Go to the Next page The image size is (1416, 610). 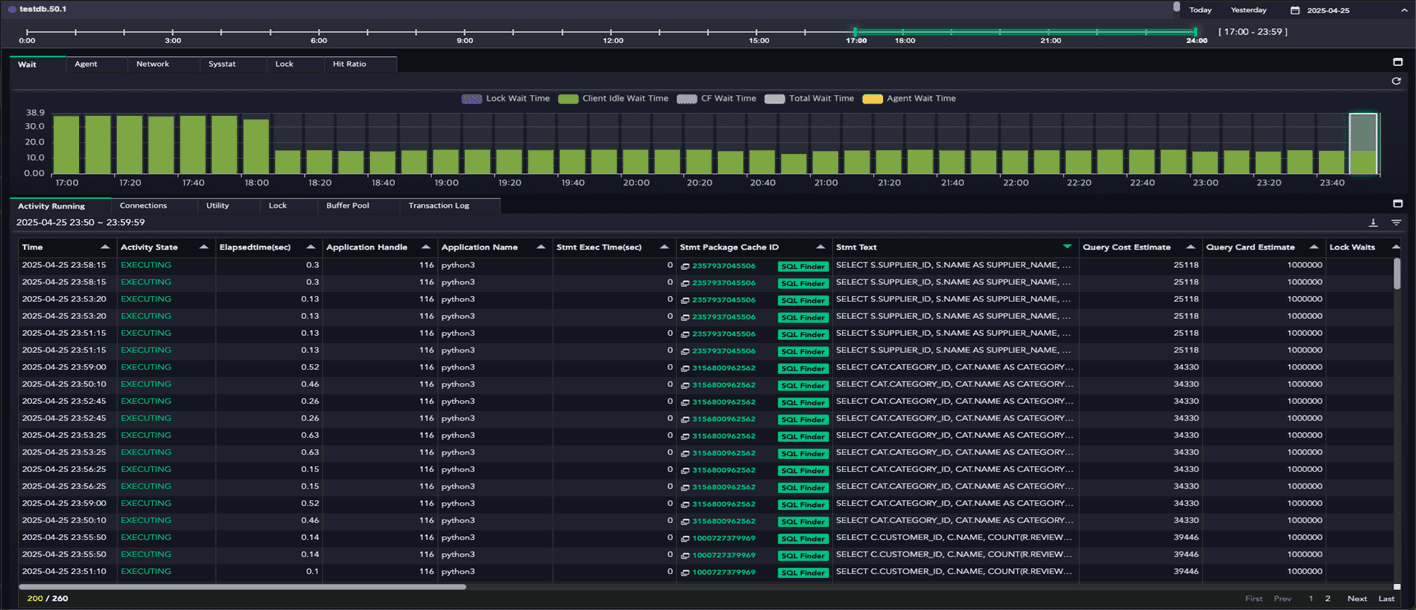coord(1357,598)
